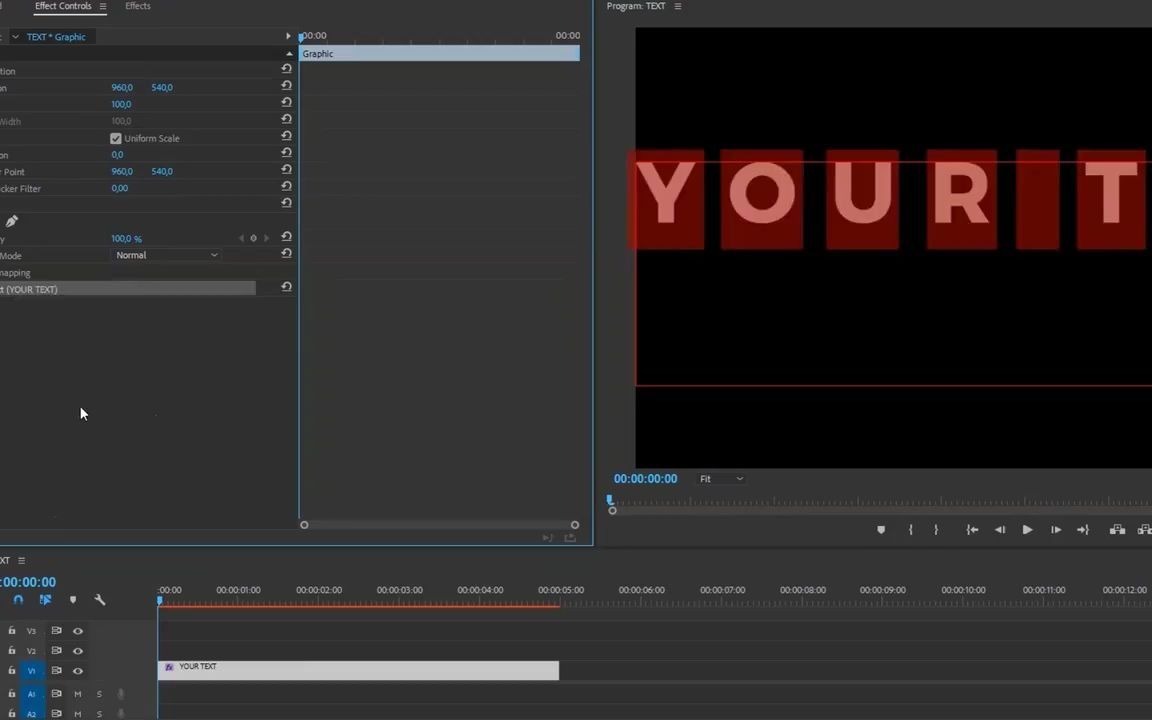
Task: Open the Program monitor Fit zoom dropdown
Action: (721, 479)
